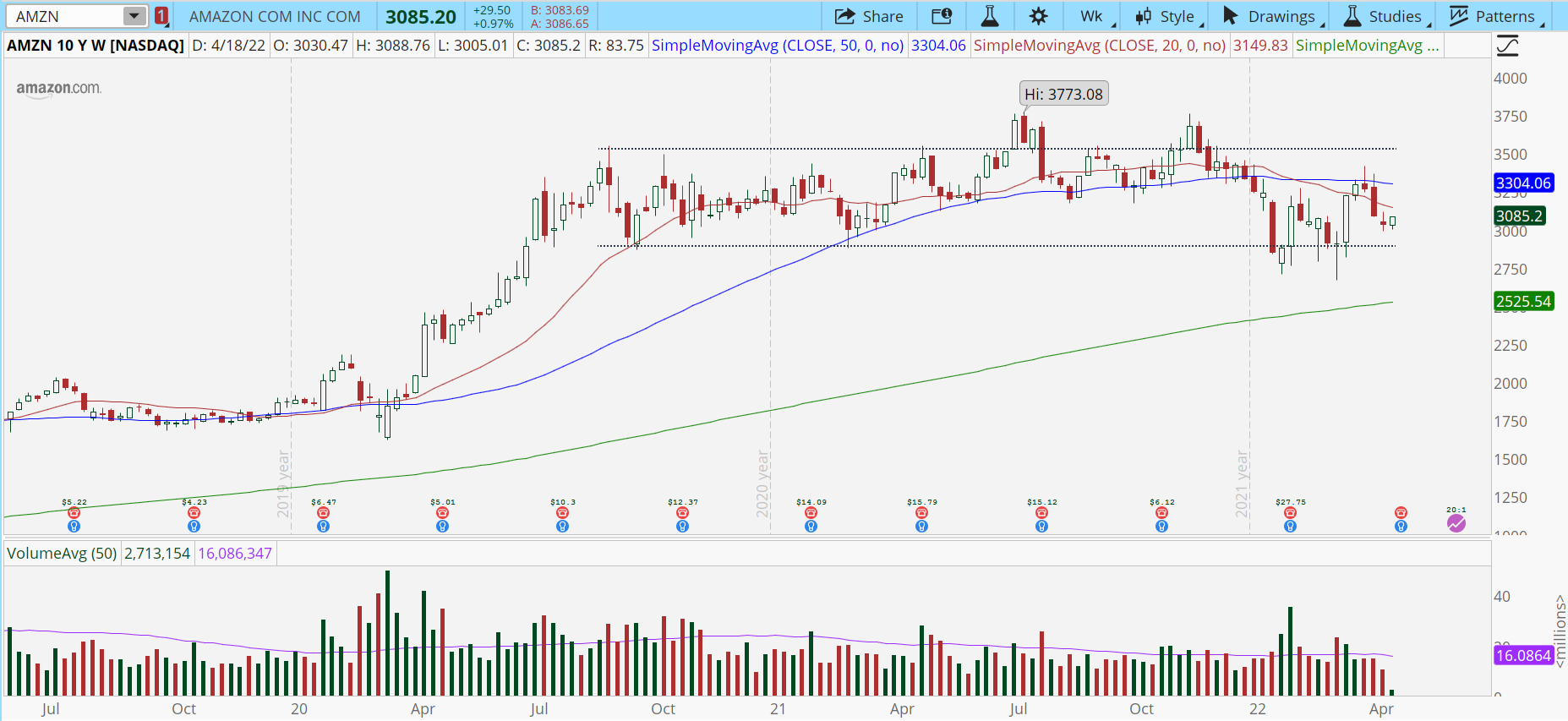Screen dimensions: 1568x721
Task: Click the AMZN 10 Y W [NASDAQ] title
Action: point(96,46)
